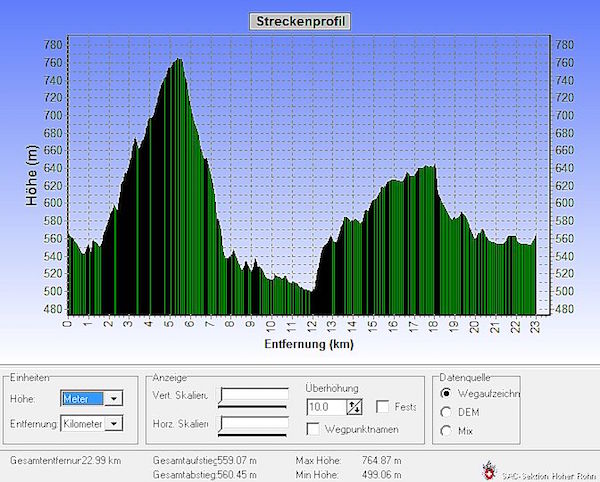
Task: Click the Entfernung (km) axis label
Action: [309, 344]
